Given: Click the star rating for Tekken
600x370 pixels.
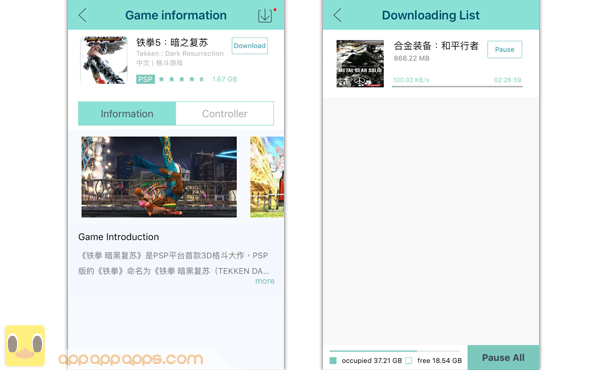Looking at the screenshot, I should click(182, 79).
